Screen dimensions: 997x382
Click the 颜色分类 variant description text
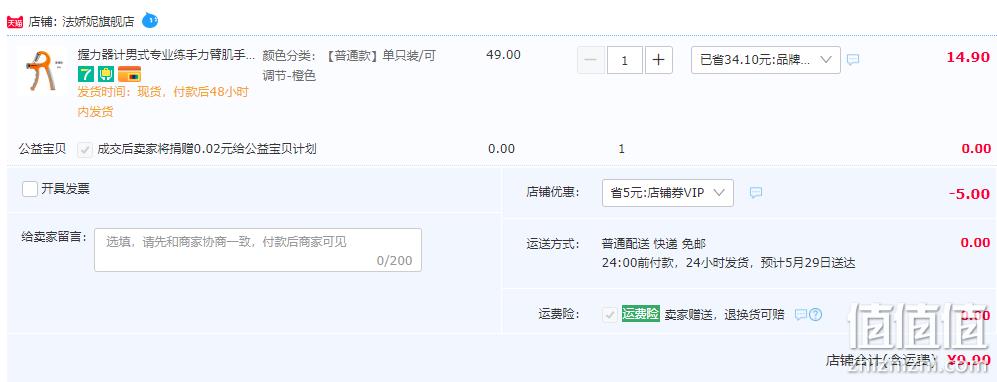click(349, 65)
